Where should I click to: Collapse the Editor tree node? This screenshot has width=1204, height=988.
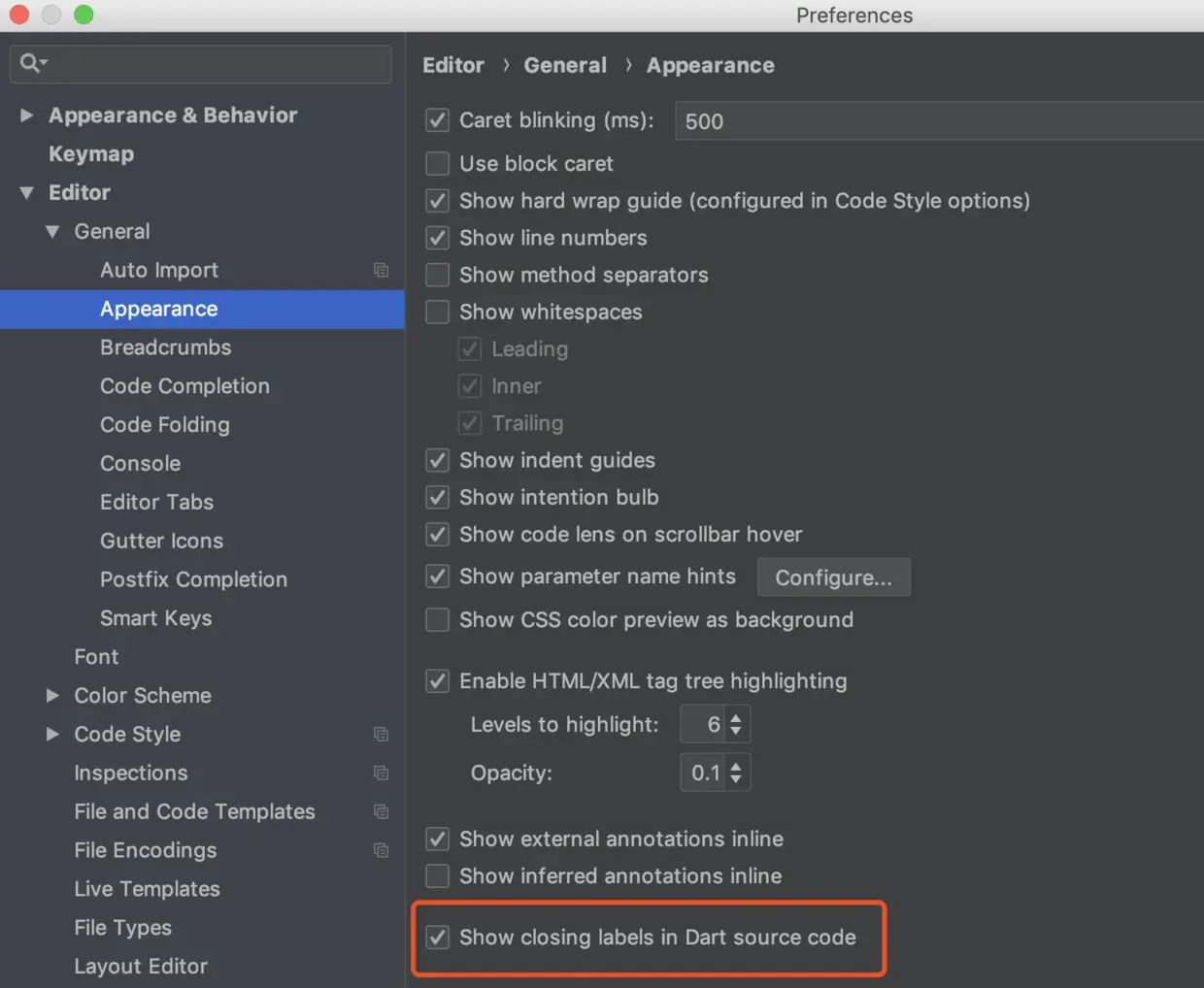[x=27, y=192]
